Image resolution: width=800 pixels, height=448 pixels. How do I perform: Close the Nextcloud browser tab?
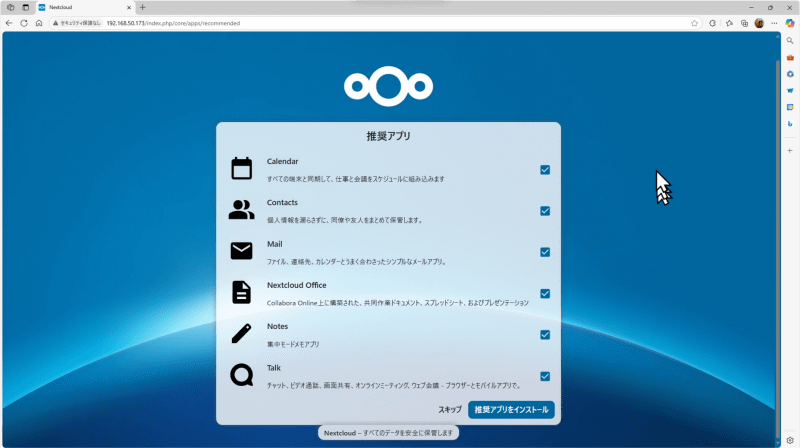(x=129, y=7)
